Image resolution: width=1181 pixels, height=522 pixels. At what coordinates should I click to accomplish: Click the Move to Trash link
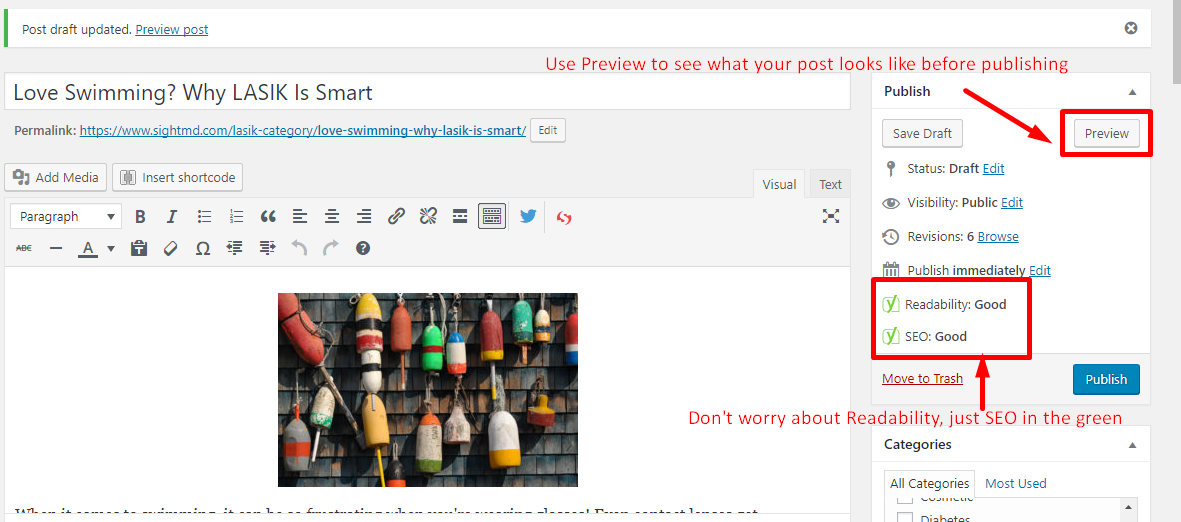point(922,379)
